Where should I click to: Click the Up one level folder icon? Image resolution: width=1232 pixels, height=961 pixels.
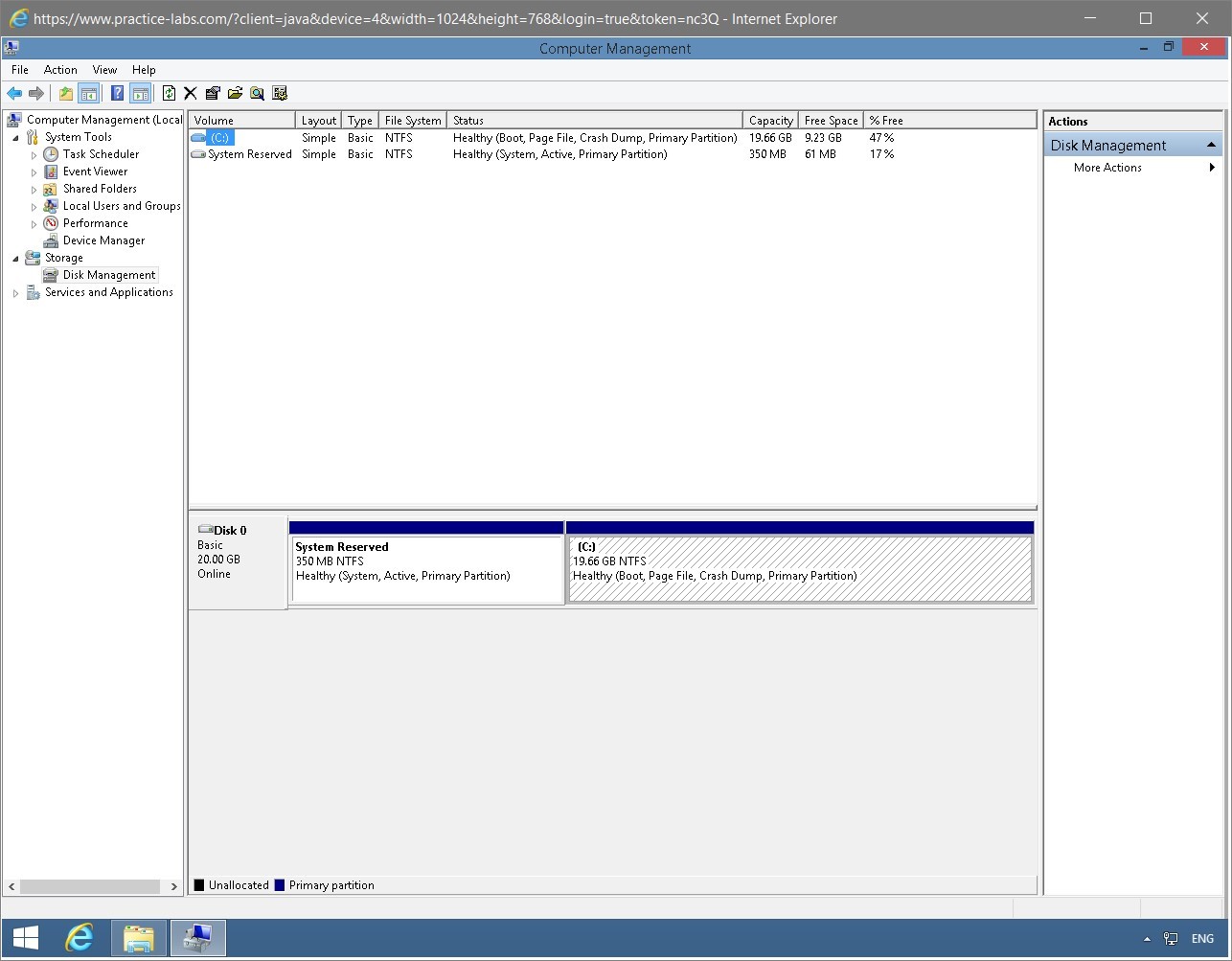(x=65, y=93)
